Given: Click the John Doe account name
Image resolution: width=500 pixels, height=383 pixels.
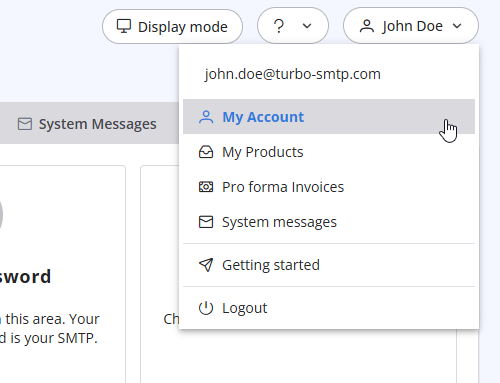Looking at the screenshot, I should [x=412, y=26].
